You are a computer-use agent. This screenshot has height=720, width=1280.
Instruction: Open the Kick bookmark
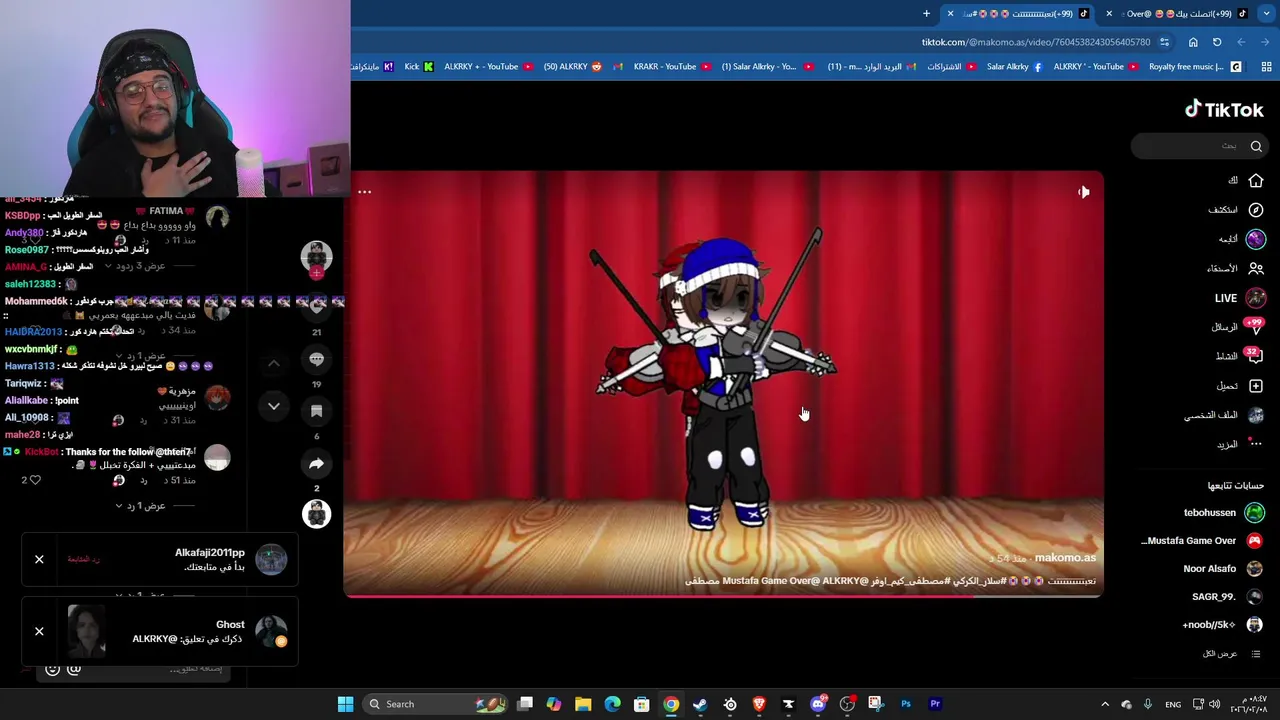coord(419,67)
